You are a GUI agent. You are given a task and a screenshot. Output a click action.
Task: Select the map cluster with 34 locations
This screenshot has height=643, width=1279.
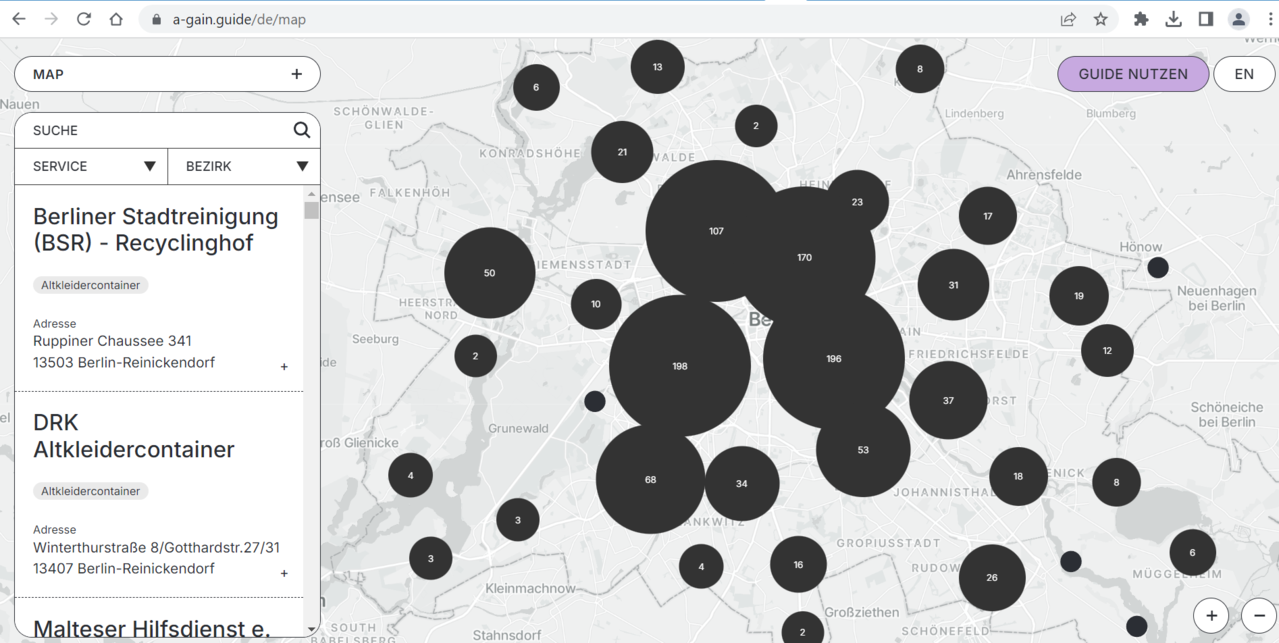coord(742,484)
